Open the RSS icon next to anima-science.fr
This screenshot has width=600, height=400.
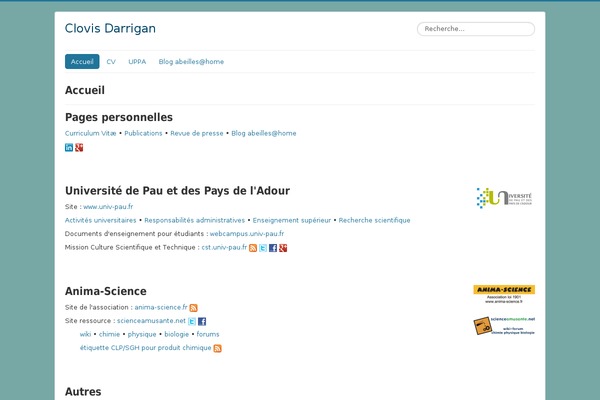pyautogui.click(x=194, y=308)
